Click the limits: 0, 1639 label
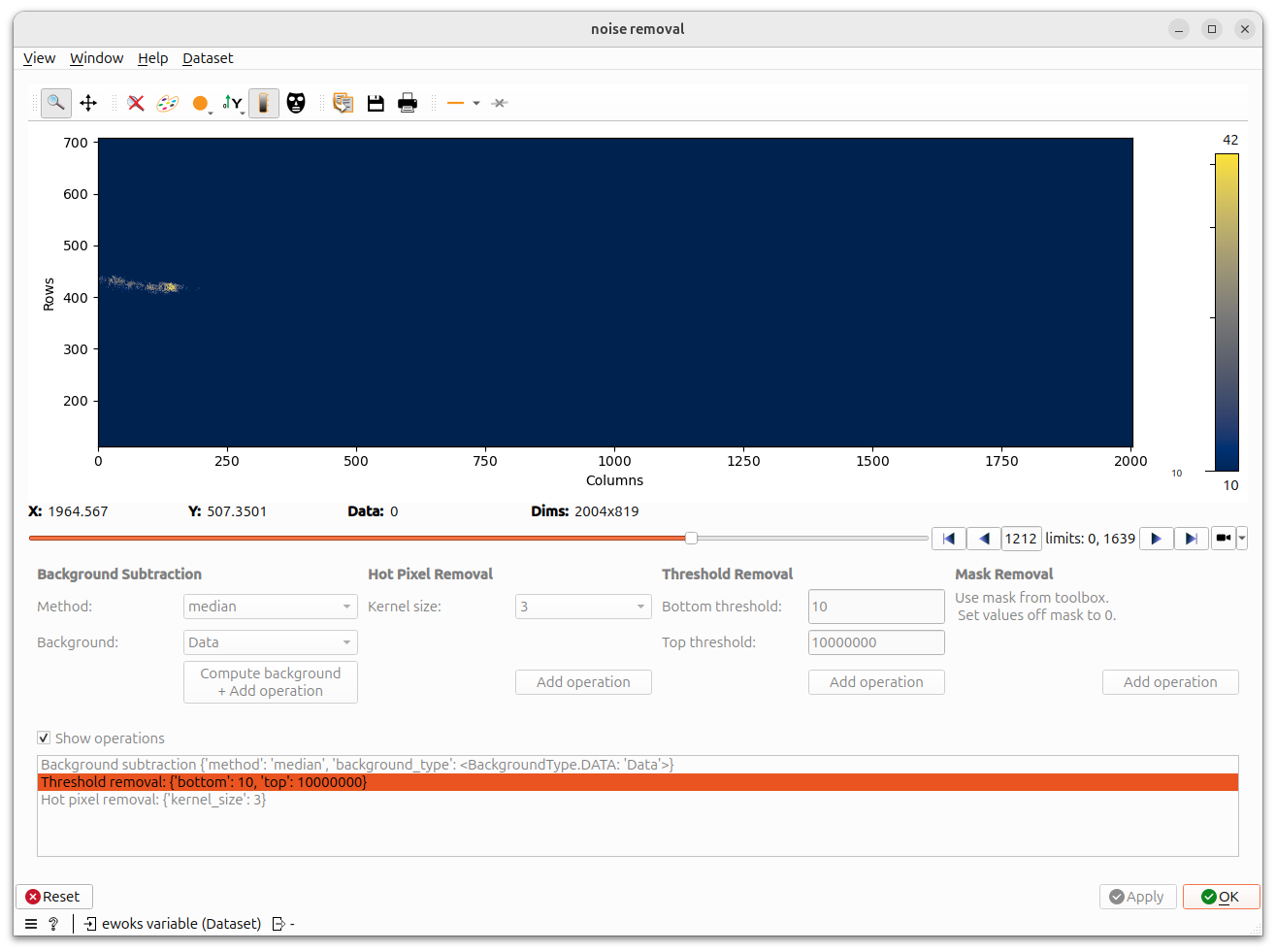The height and width of the screenshot is (952, 1276). (1090, 539)
